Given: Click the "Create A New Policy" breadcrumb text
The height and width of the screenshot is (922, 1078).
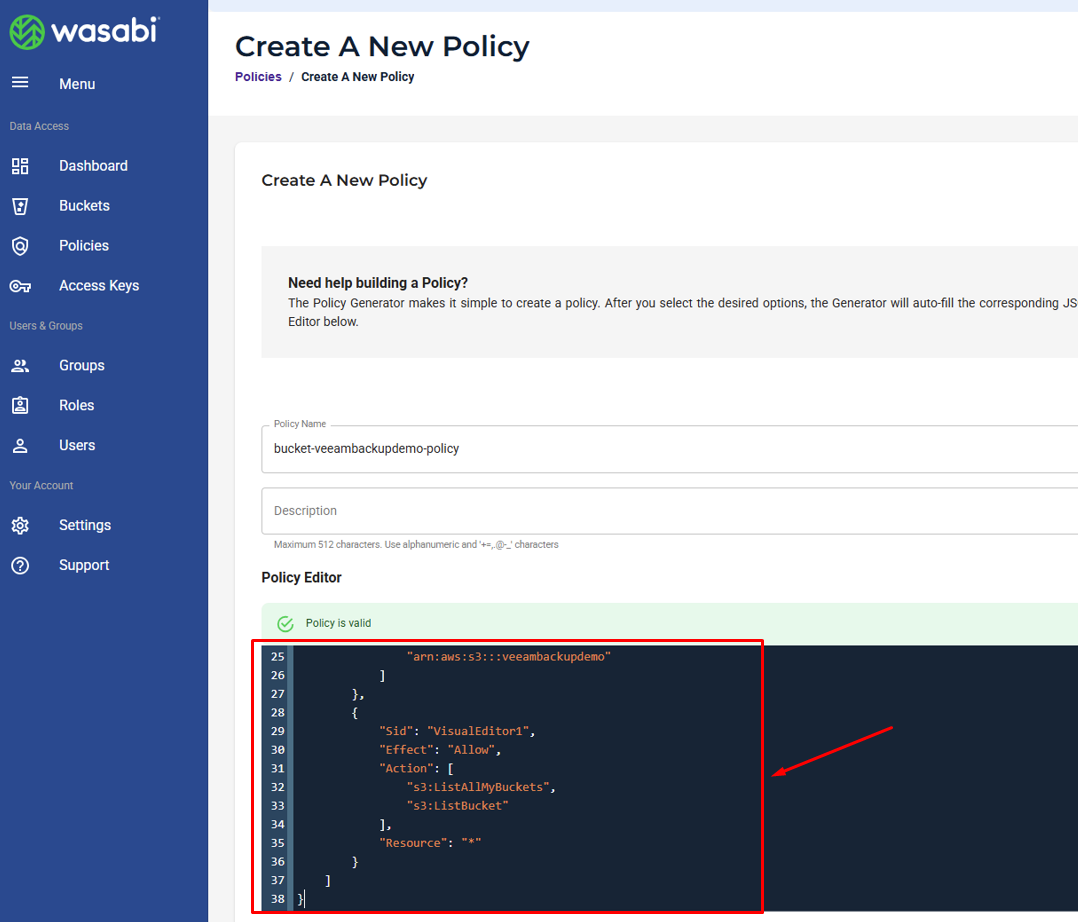Looking at the screenshot, I should (358, 76).
